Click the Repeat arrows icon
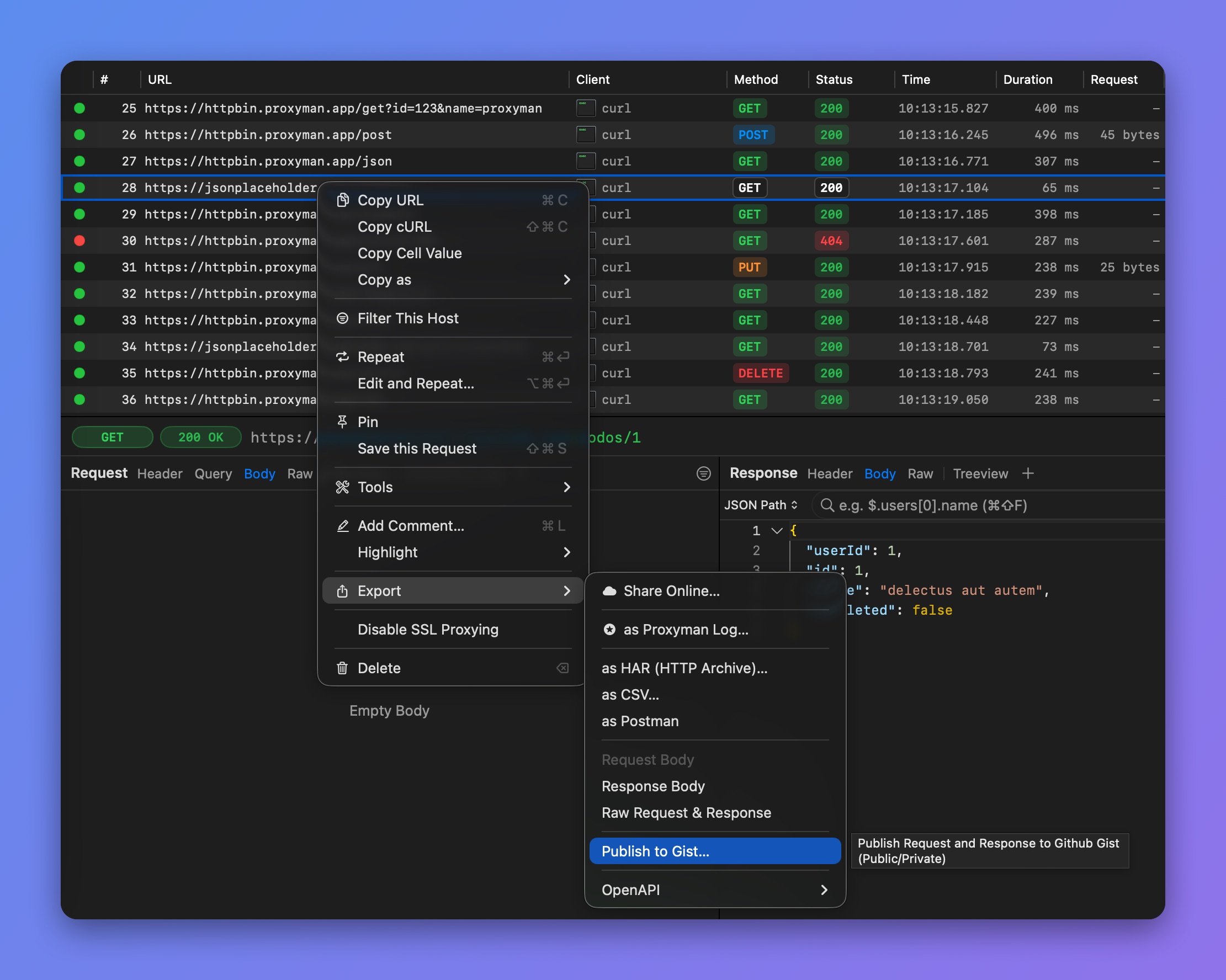Image resolution: width=1226 pixels, height=980 pixels. (x=342, y=357)
